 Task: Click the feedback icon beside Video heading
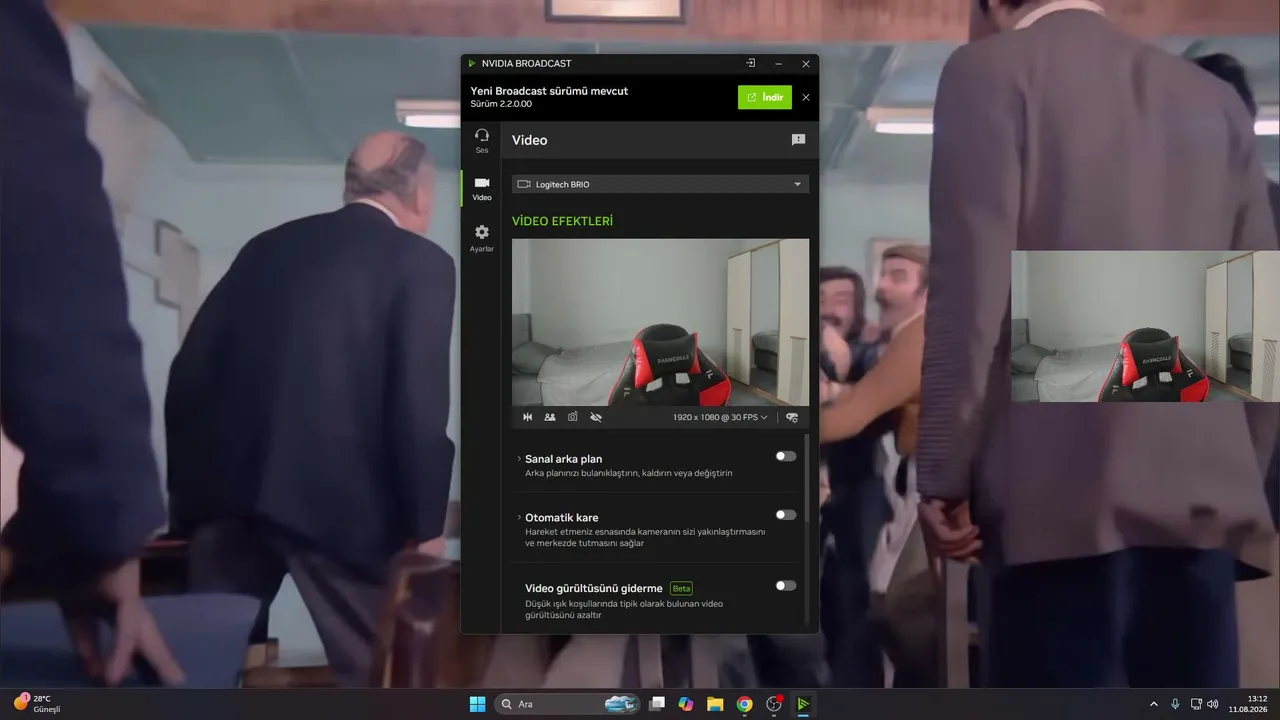(x=798, y=140)
